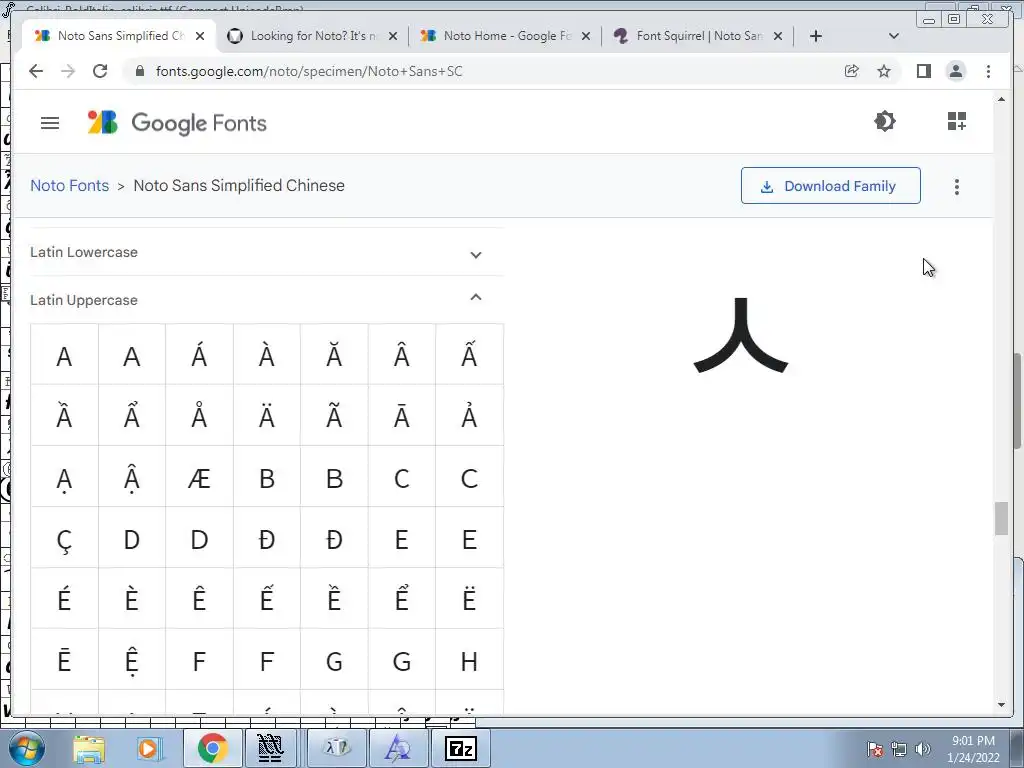This screenshot has width=1024, height=768.
Task: Open the lambda app taskbar icon
Action: tap(337, 748)
